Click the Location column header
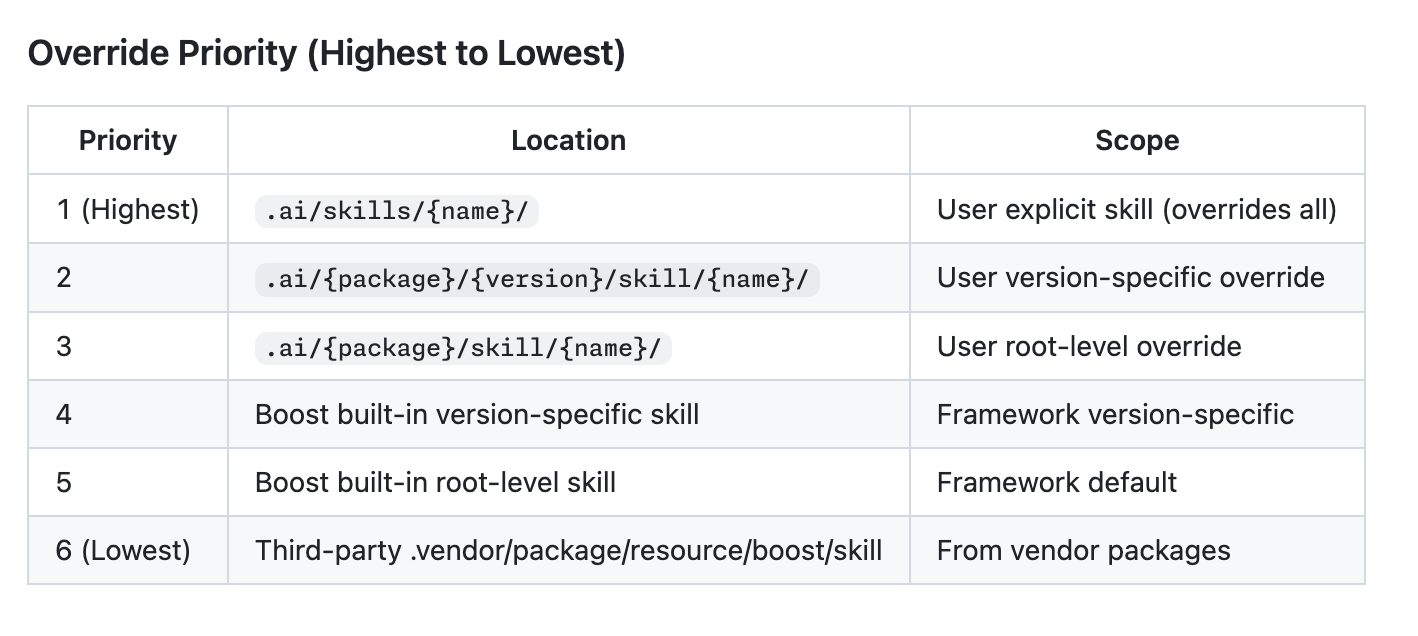The width and height of the screenshot is (1418, 636). point(568,140)
